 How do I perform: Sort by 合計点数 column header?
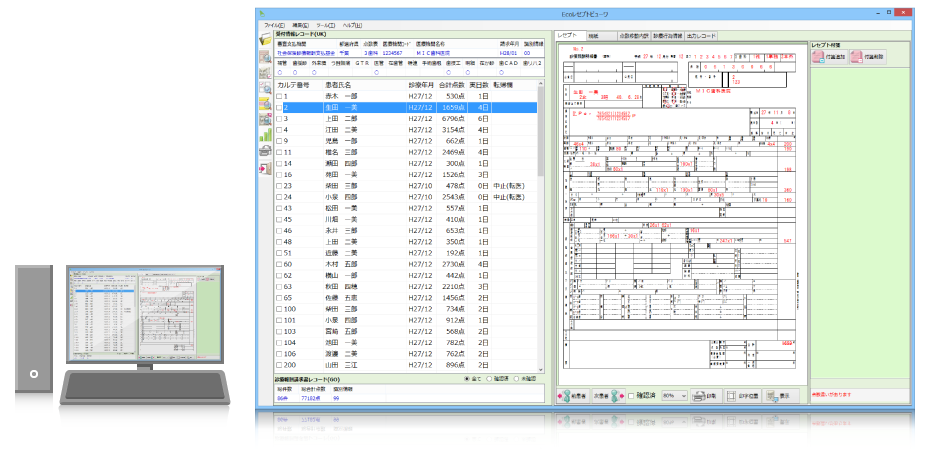tap(452, 85)
